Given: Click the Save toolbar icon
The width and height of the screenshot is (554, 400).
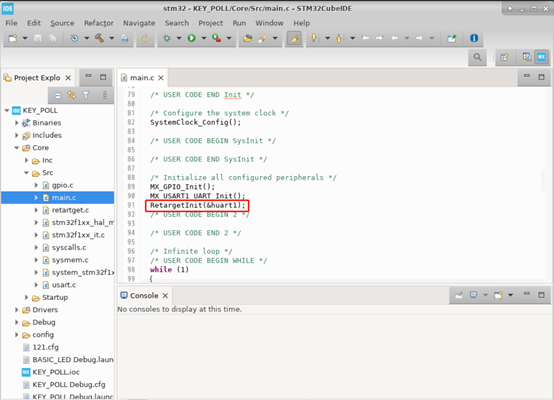Looking at the screenshot, I should tap(37, 38).
